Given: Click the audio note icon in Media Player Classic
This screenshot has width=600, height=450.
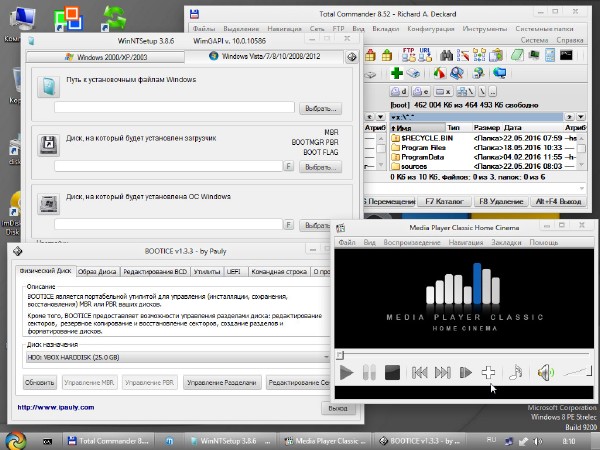Looking at the screenshot, I should (516, 372).
